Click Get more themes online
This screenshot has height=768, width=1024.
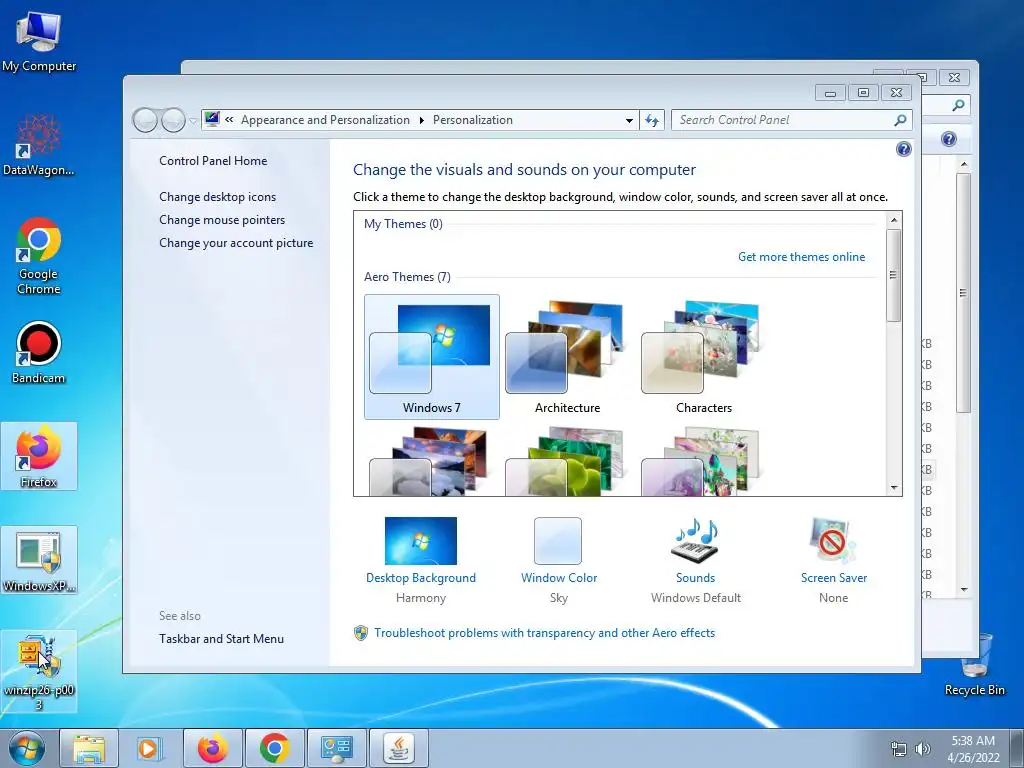point(801,257)
